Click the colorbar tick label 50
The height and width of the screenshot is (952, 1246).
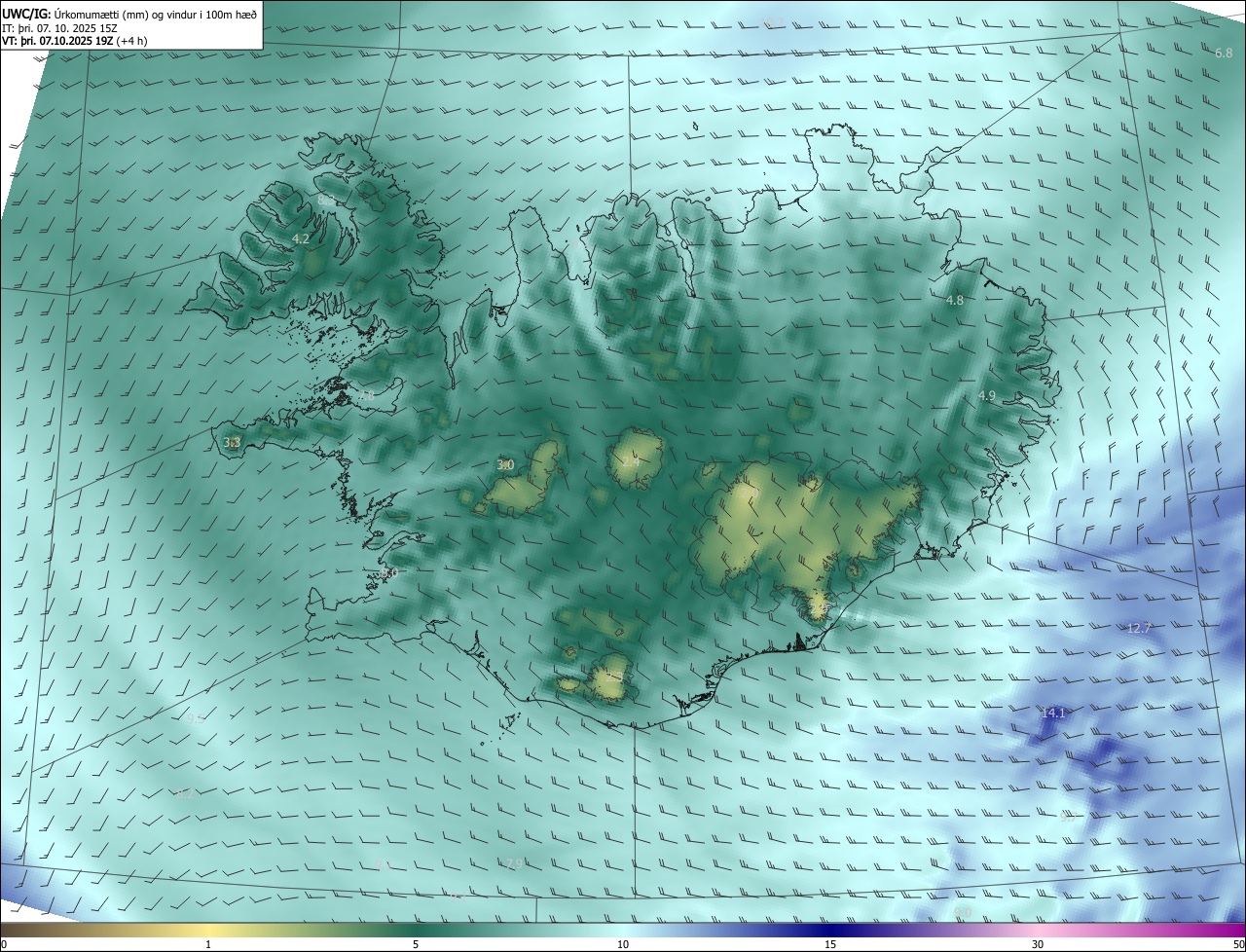click(1238, 944)
